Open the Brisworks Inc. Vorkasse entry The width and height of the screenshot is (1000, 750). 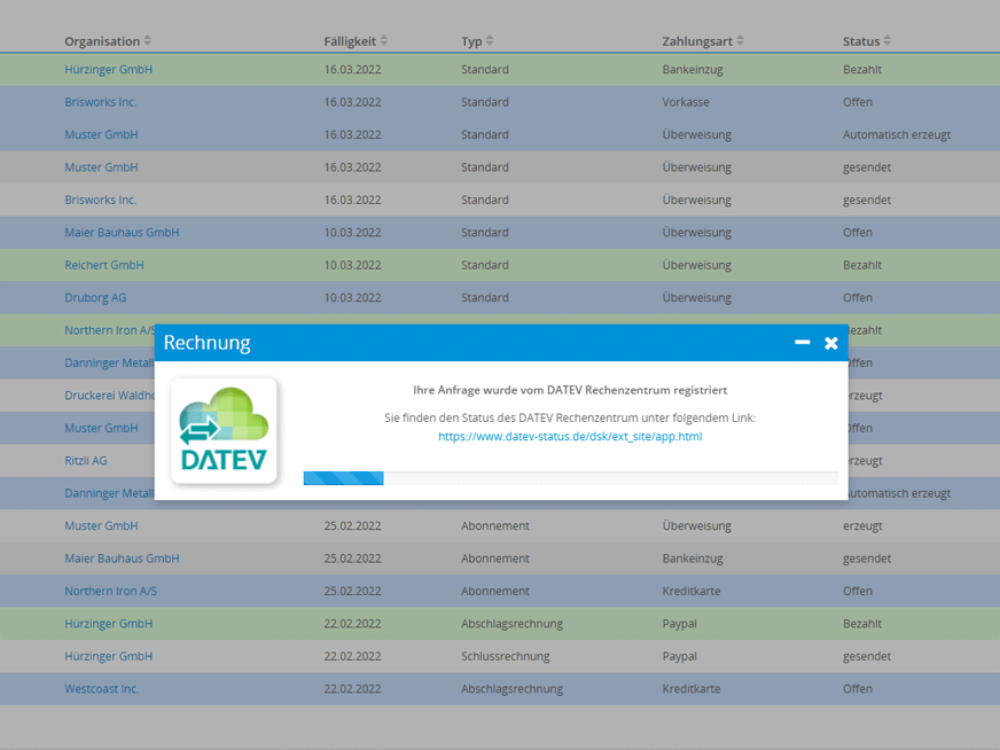pyautogui.click(x=100, y=102)
